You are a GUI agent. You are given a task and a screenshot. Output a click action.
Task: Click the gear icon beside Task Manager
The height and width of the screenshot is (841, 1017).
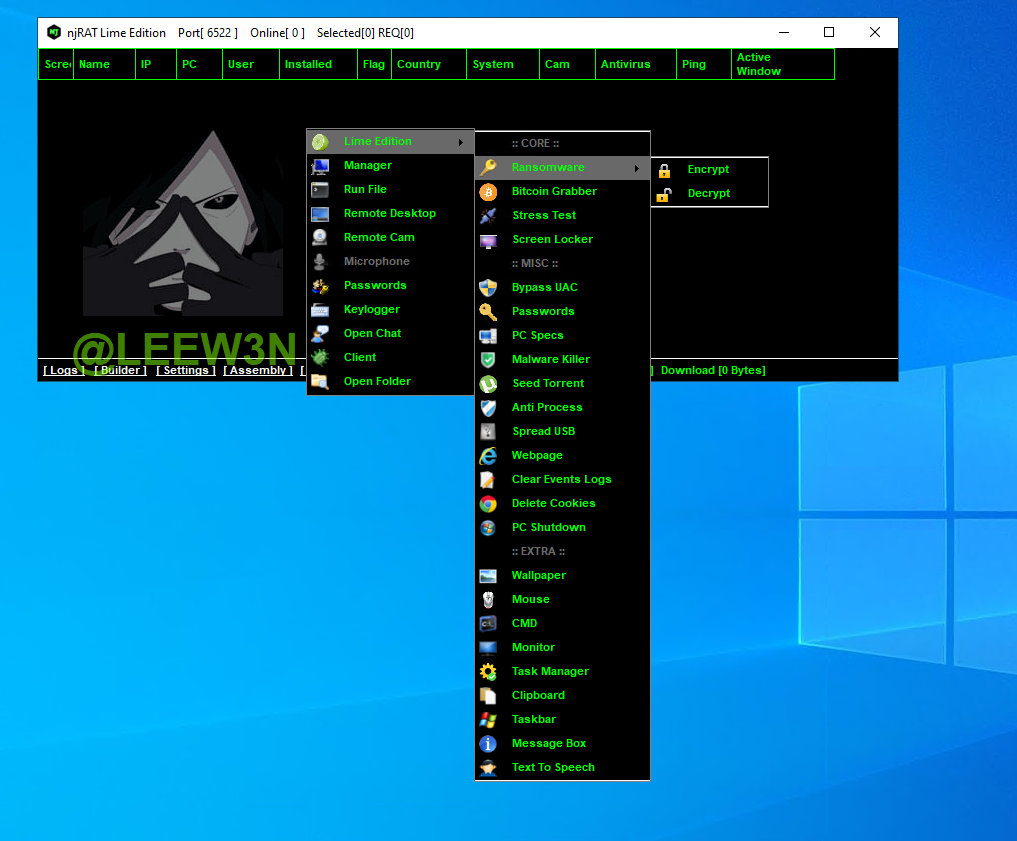pyautogui.click(x=488, y=672)
